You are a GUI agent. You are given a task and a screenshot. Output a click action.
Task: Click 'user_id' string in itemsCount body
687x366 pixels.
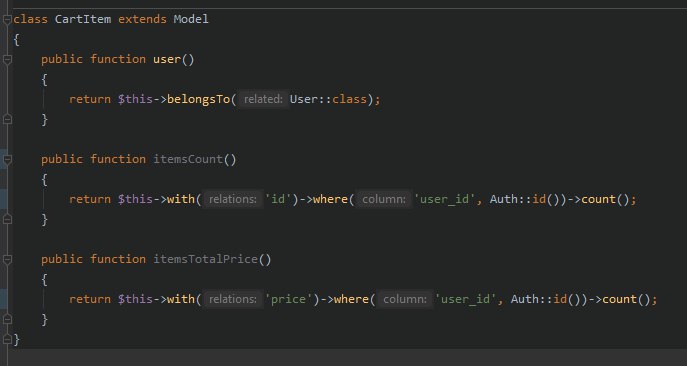(x=445, y=199)
